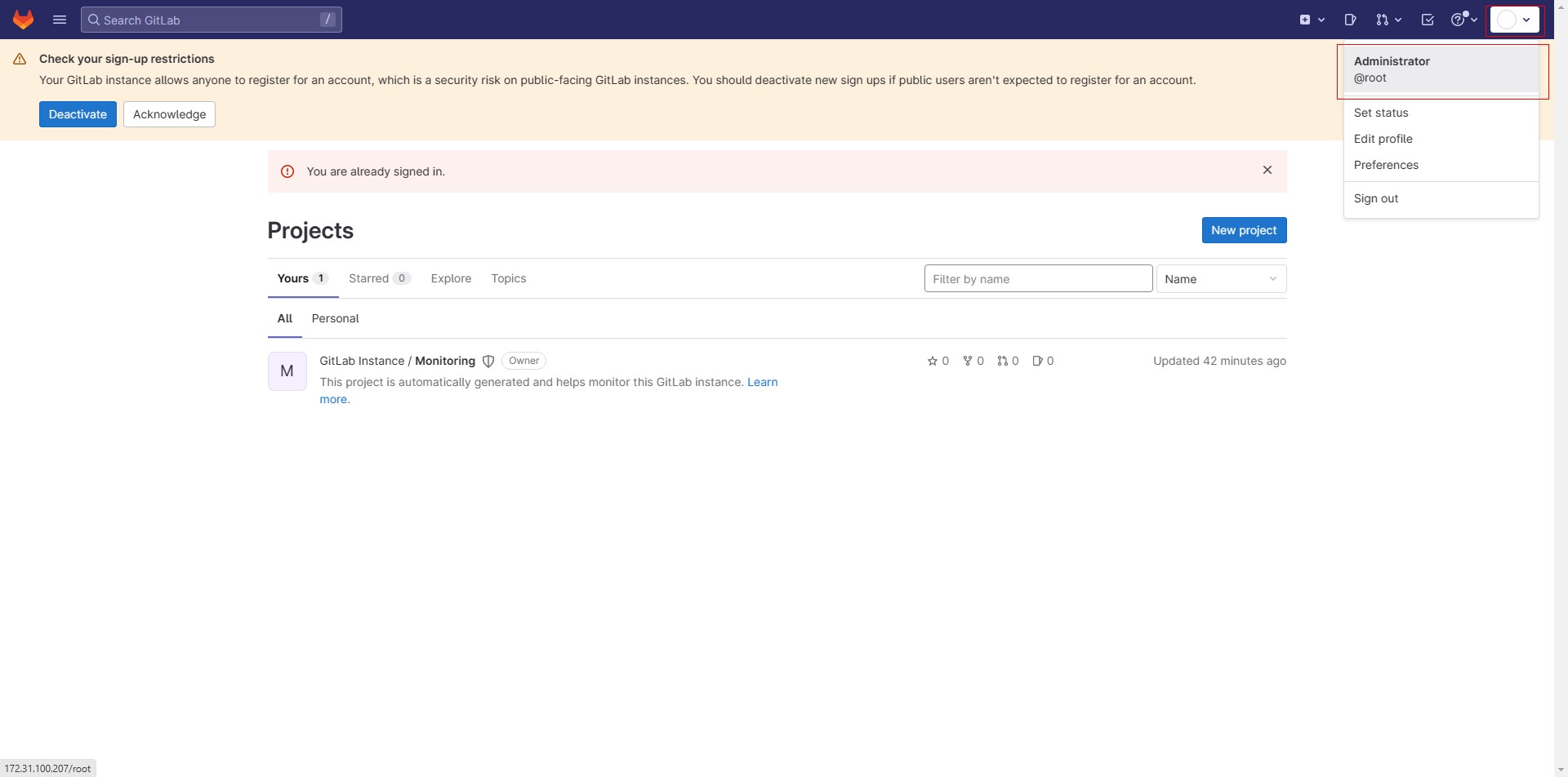Click the Deactivate button
This screenshot has width=1568, height=777.
78,114
